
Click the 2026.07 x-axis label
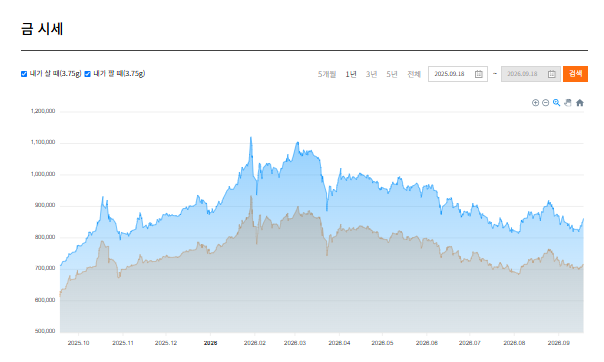[470, 343]
